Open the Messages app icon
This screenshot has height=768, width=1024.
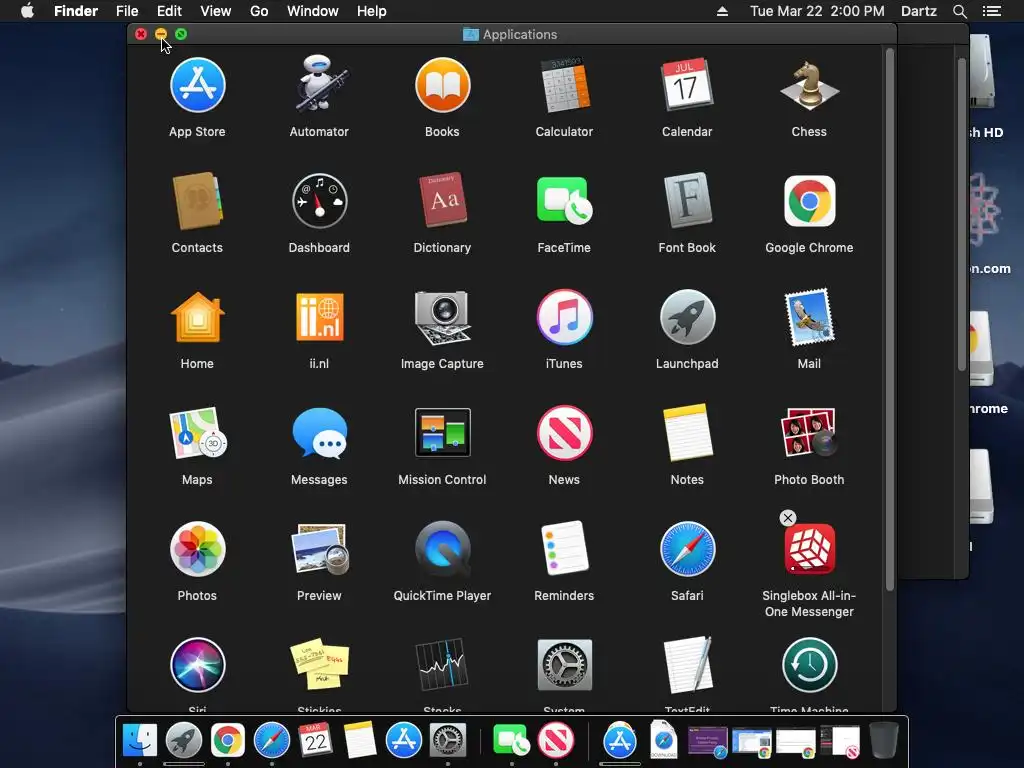tap(319, 433)
